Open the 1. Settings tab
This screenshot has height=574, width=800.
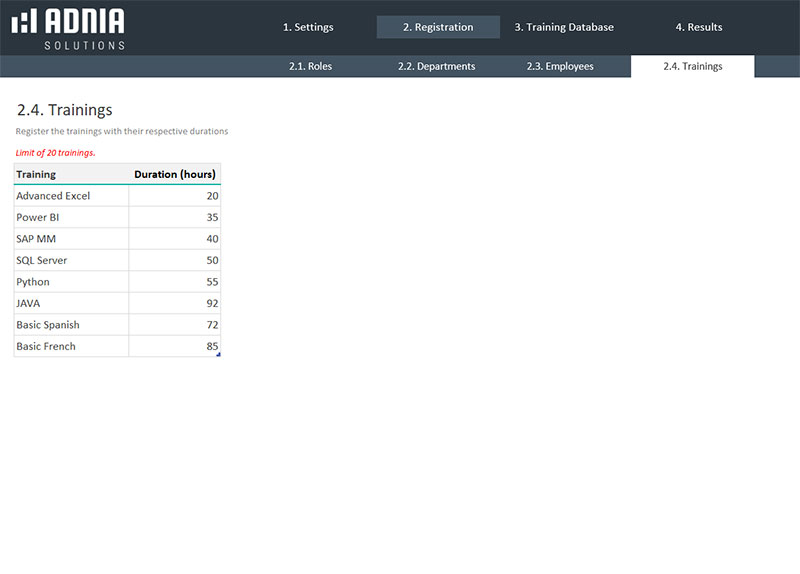pos(308,27)
